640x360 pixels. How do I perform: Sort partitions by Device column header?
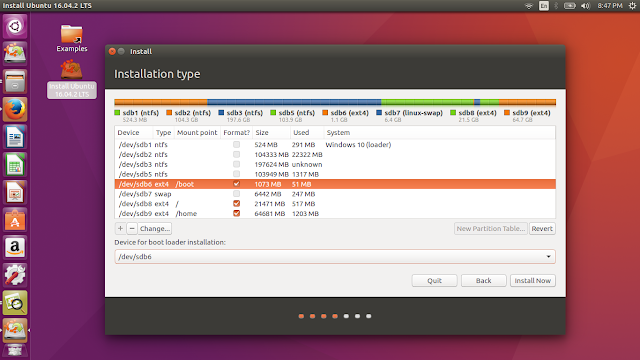click(134, 133)
